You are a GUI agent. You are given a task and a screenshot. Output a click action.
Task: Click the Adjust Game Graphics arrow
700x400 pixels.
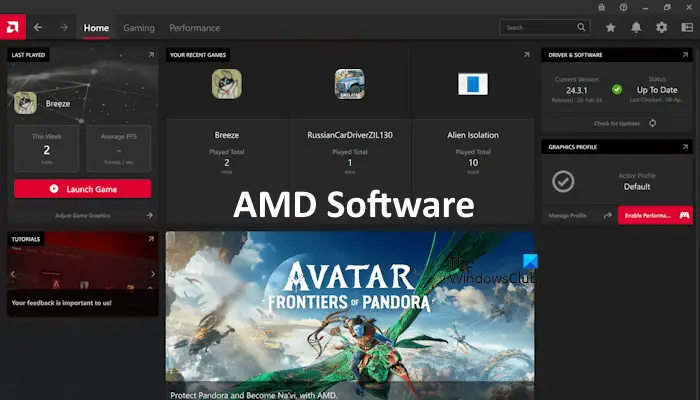(x=150, y=215)
